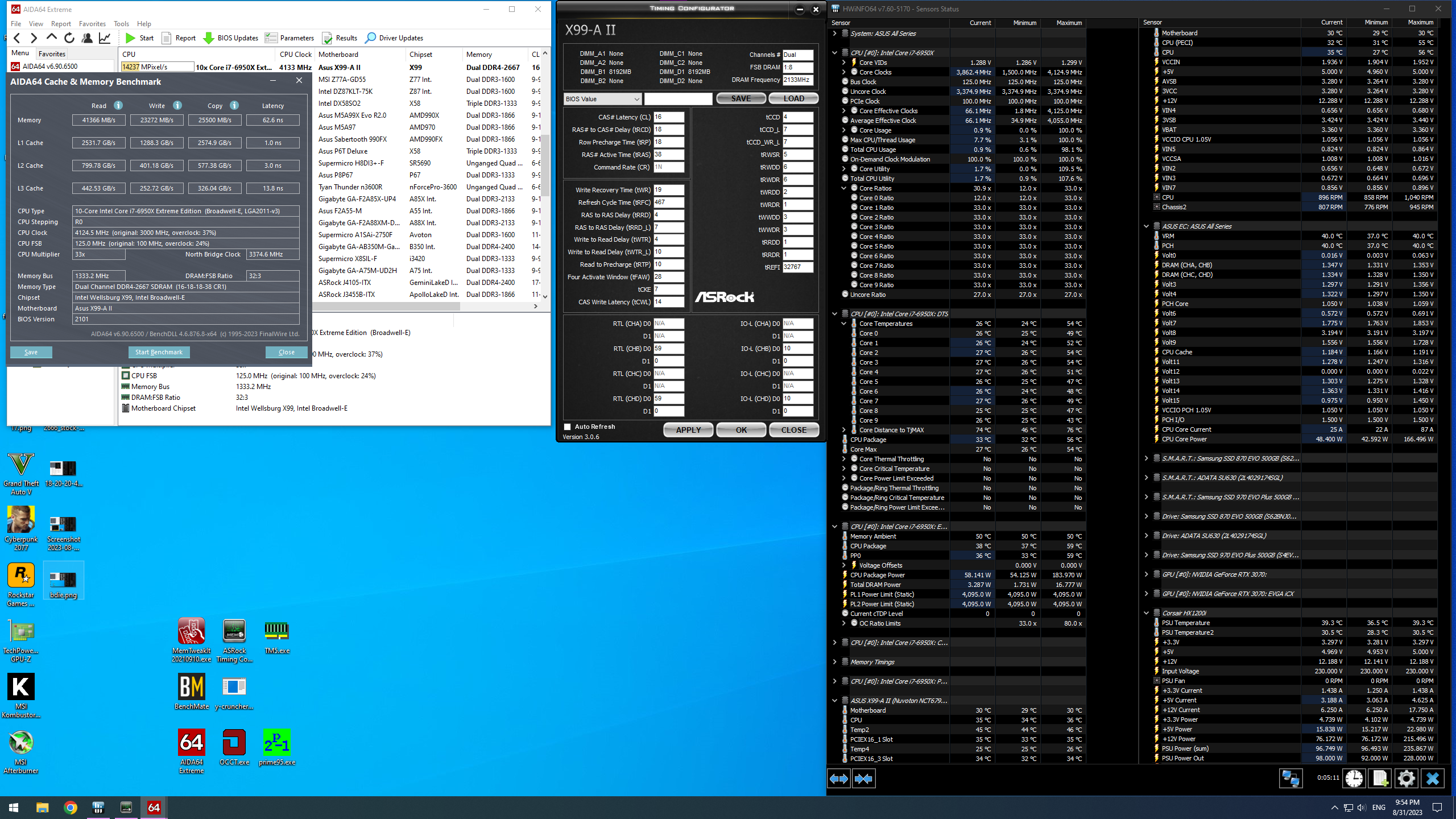Click info icon beside Read column
The width and height of the screenshot is (1456, 819).
(x=118, y=105)
